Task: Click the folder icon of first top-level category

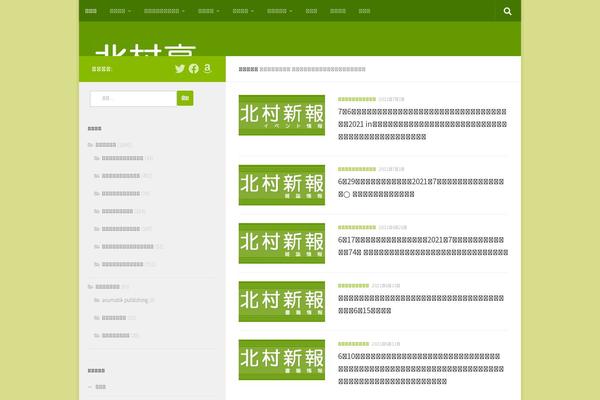Action: [90, 144]
